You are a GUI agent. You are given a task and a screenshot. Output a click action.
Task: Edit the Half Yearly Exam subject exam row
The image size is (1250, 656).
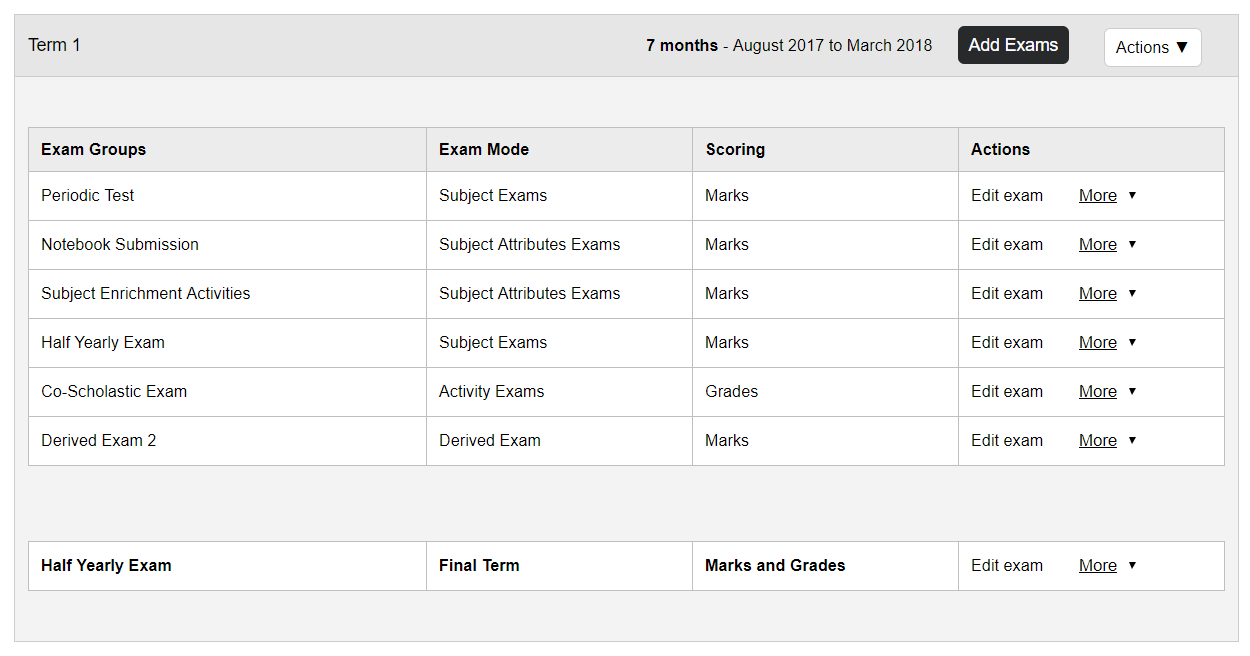1007,343
